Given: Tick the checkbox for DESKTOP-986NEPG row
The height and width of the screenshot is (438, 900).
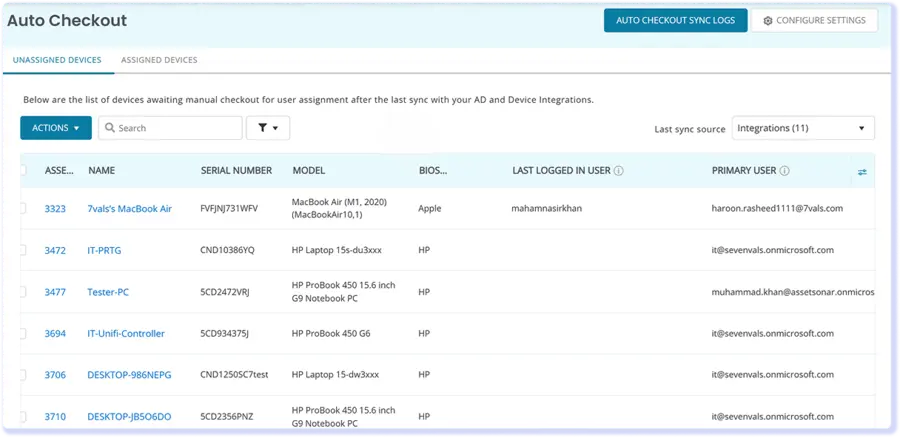Looking at the screenshot, I should [x=23, y=375].
